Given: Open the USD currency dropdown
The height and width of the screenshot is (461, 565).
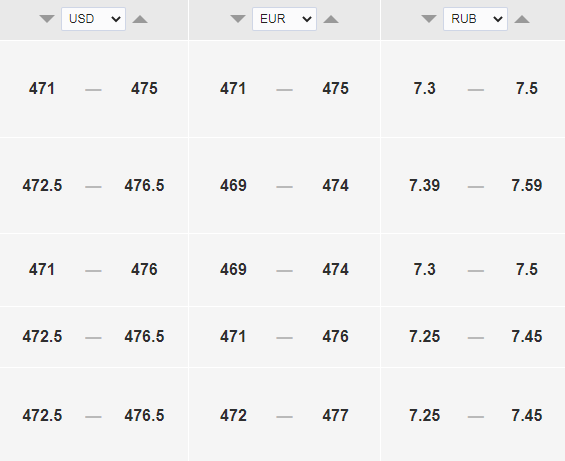Looking at the screenshot, I should [93, 19].
